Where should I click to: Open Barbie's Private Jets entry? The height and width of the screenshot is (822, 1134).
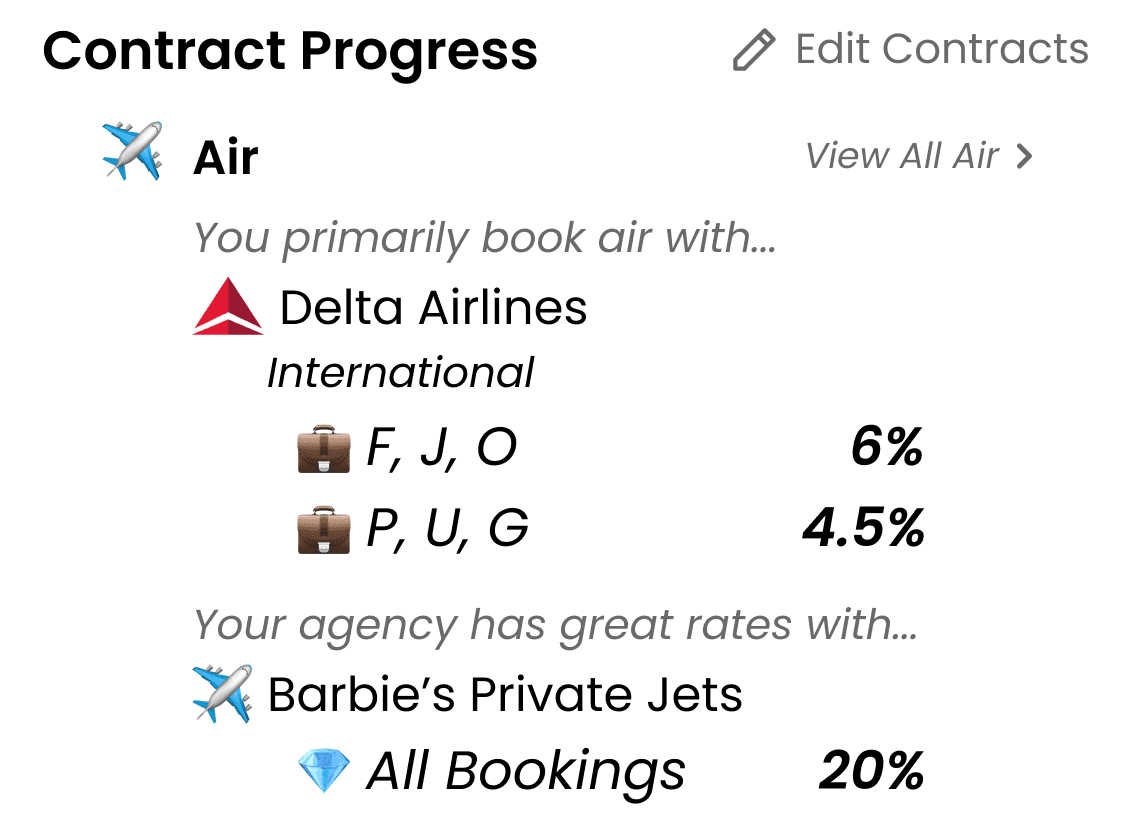[x=505, y=694]
